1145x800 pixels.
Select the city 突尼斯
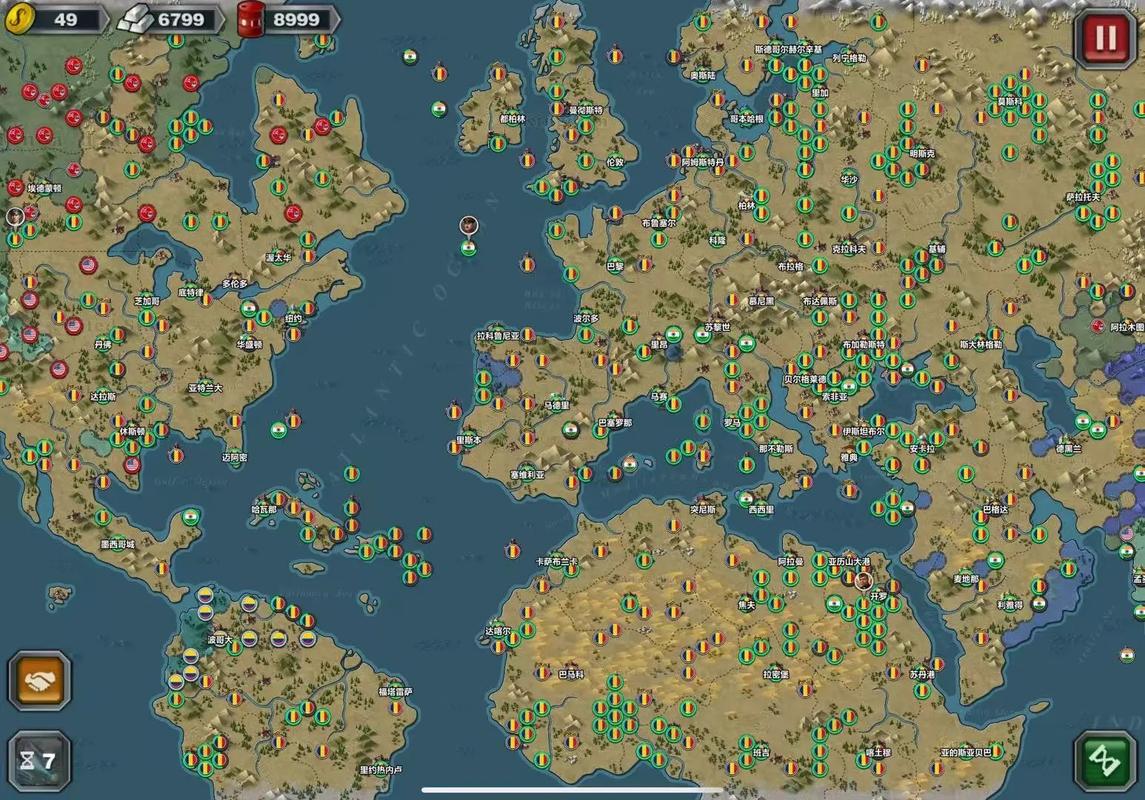703,509
